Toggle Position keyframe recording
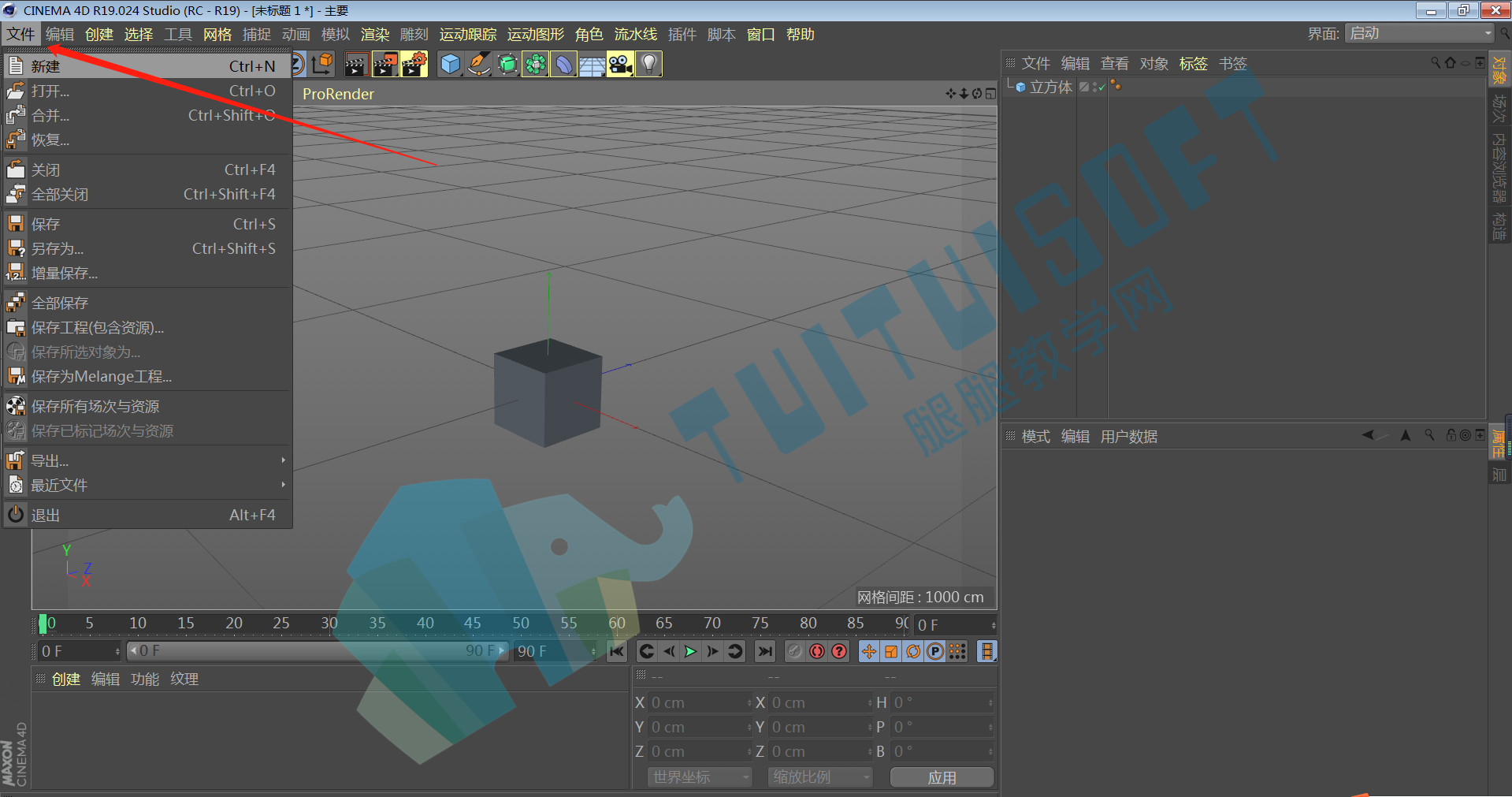This screenshot has height=797, width=1512. tap(869, 651)
